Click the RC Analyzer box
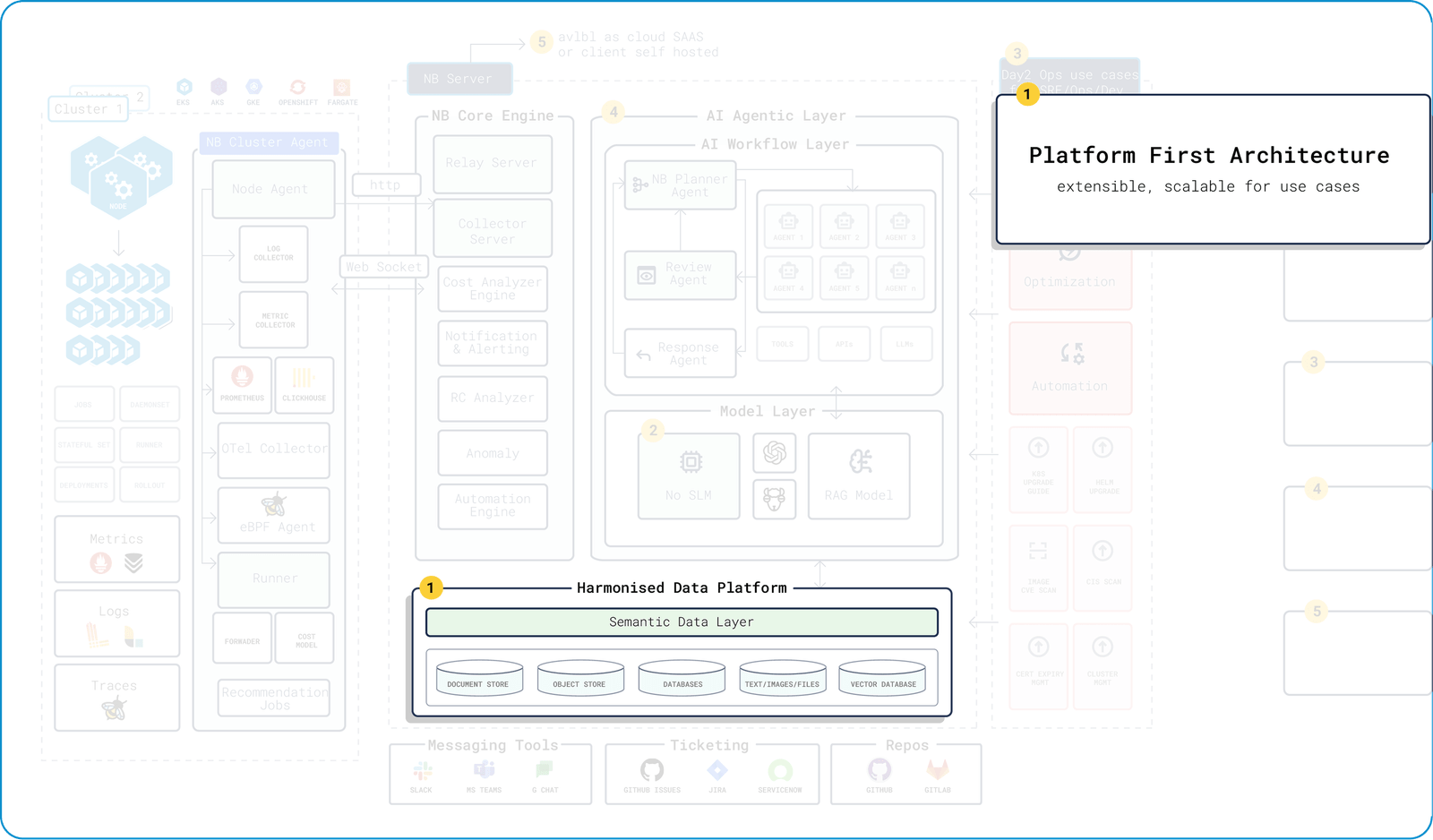1433x840 pixels. pyautogui.click(x=493, y=399)
